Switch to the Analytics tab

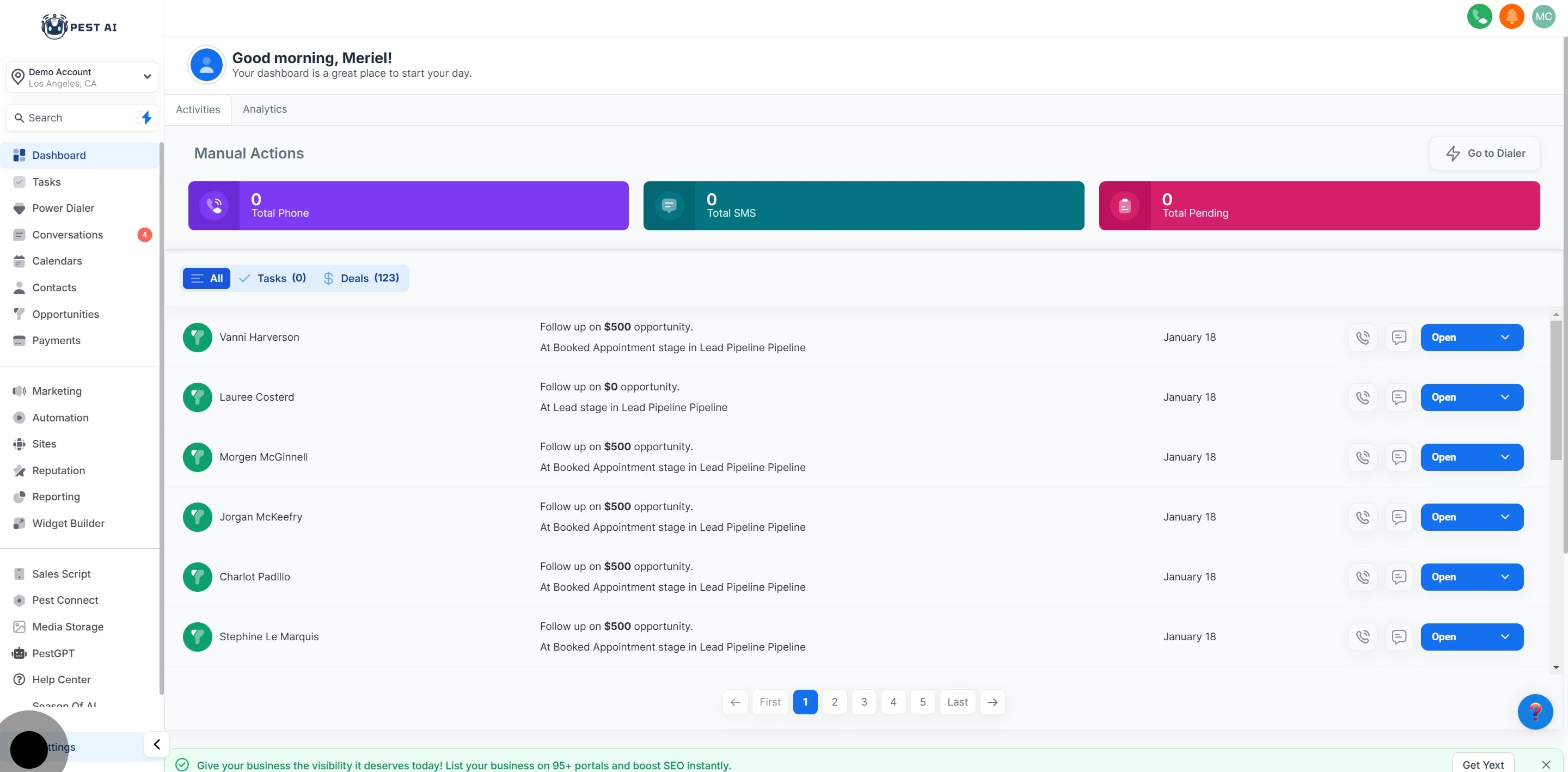click(x=265, y=109)
